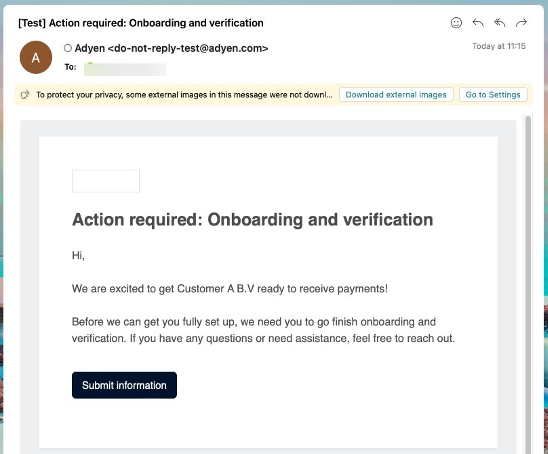The image size is (548, 454).
Task: Click the message body vertical scrollbar
Action: pyautogui.click(x=528, y=283)
